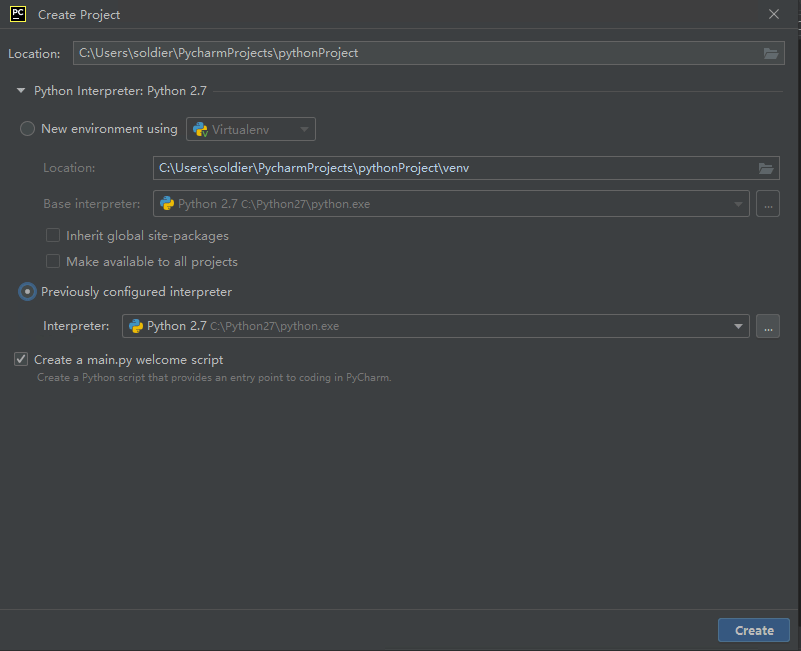Click Virtualenv Python icon in environment dropdown

click(x=201, y=129)
